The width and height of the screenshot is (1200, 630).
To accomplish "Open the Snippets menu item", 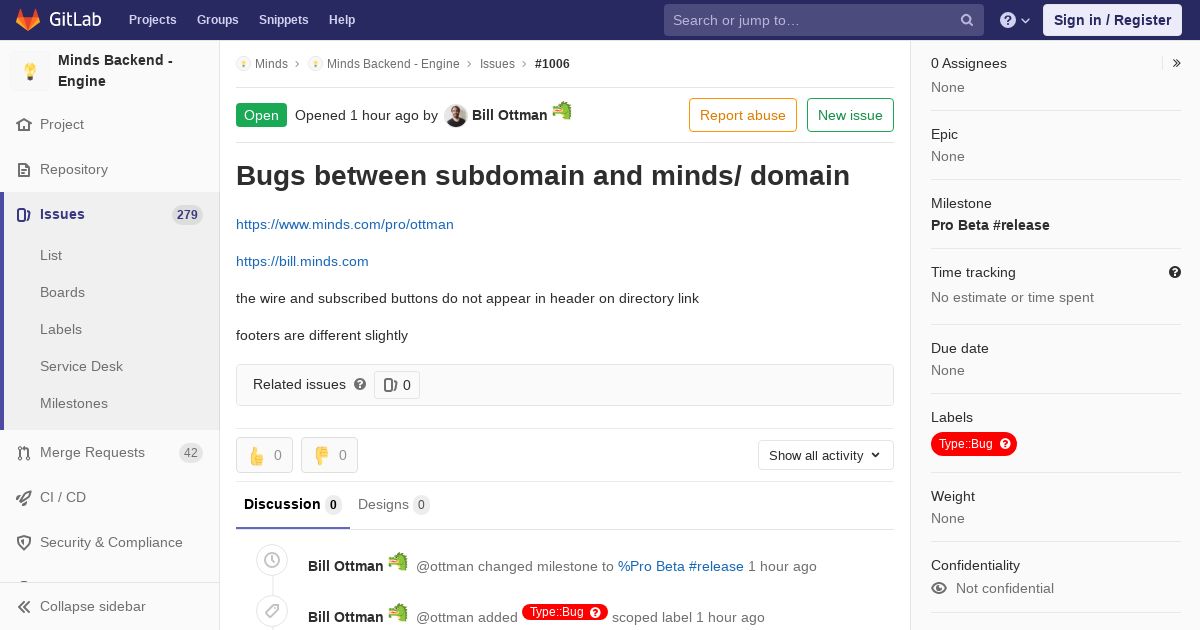I will [x=284, y=20].
